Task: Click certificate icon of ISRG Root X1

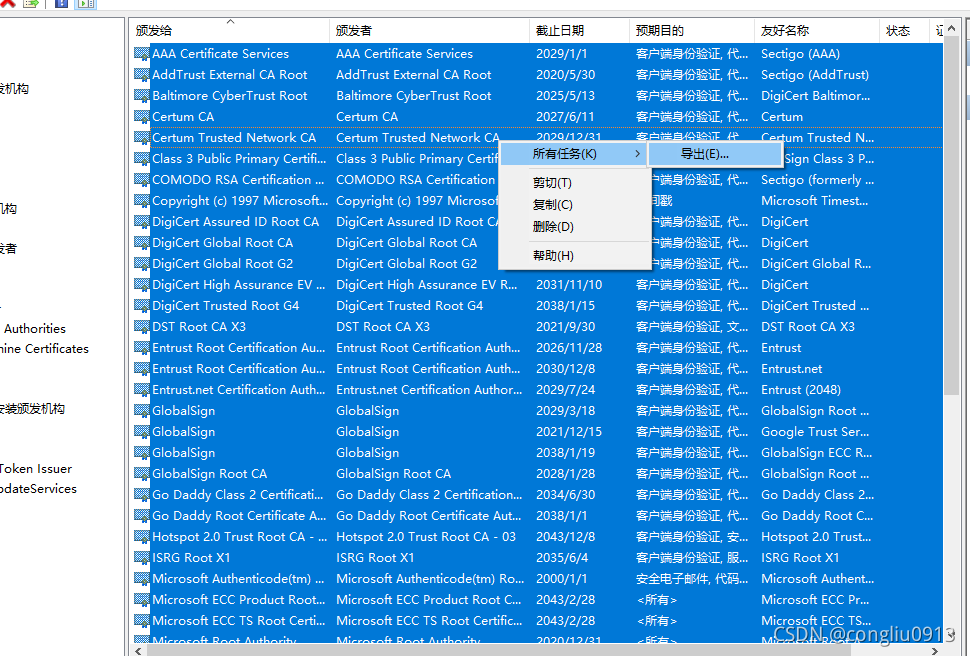Action: [x=142, y=558]
